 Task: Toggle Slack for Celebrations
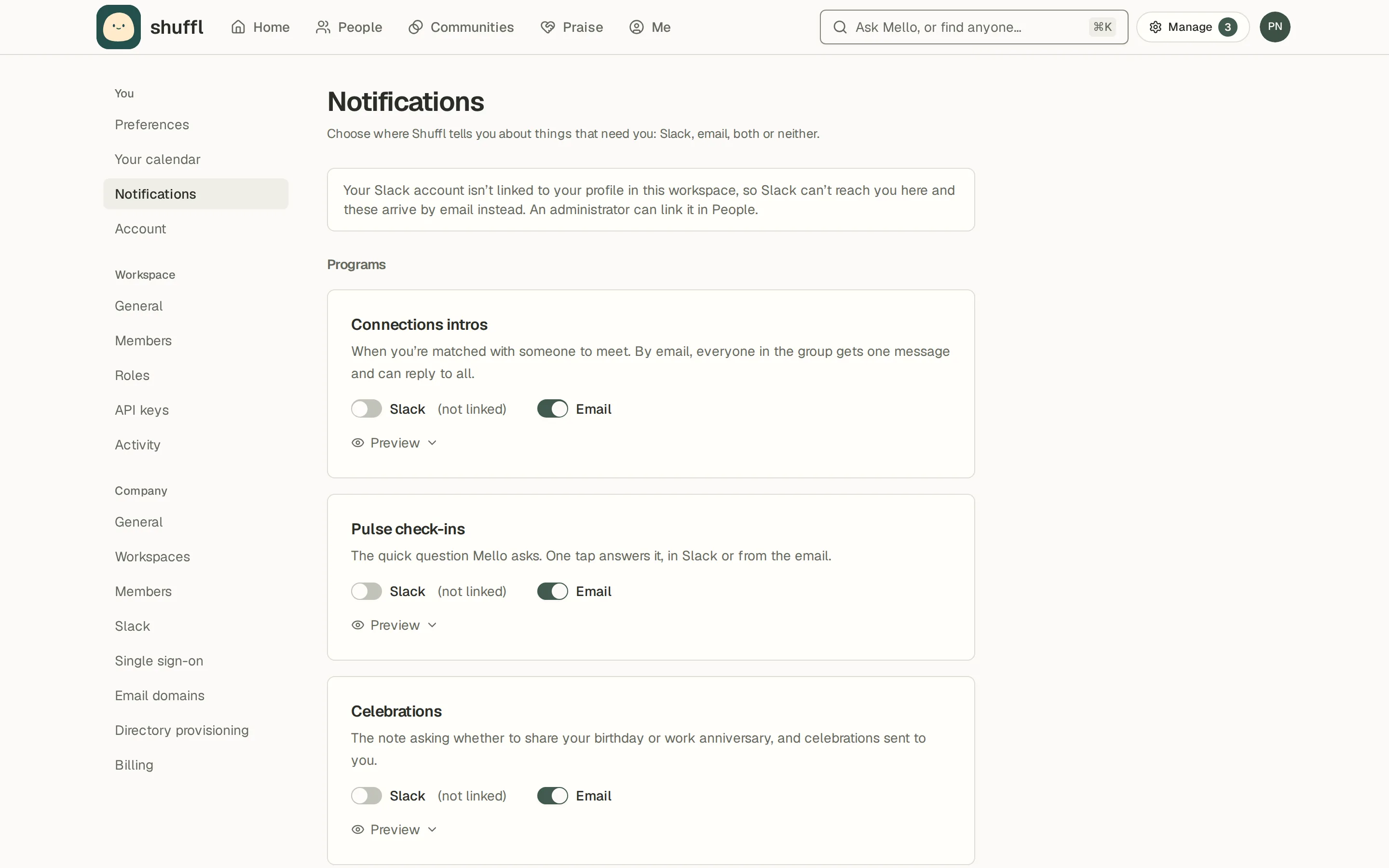[x=366, y=796]
